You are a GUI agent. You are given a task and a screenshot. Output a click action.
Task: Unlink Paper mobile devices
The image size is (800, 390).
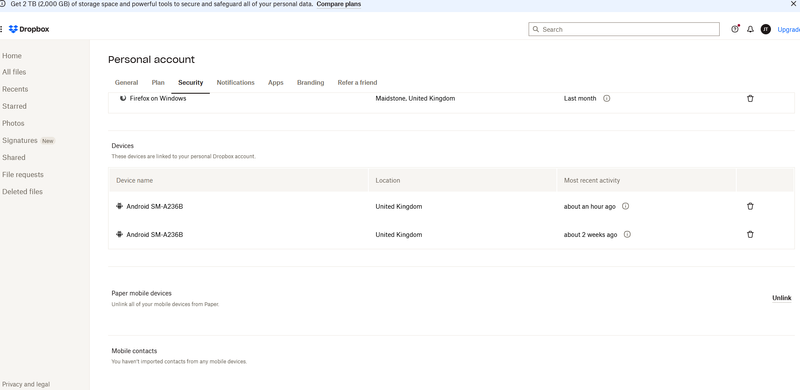click(782, 298)
